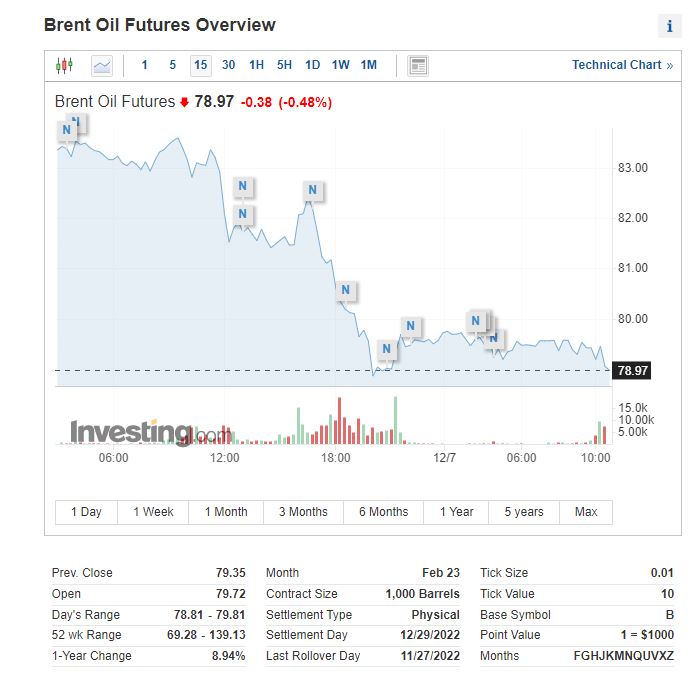Image resolution: width=689 pixels, height=682 pixels.
Task: Switch to the 6 Months range tab
Action: pos(382,512)
